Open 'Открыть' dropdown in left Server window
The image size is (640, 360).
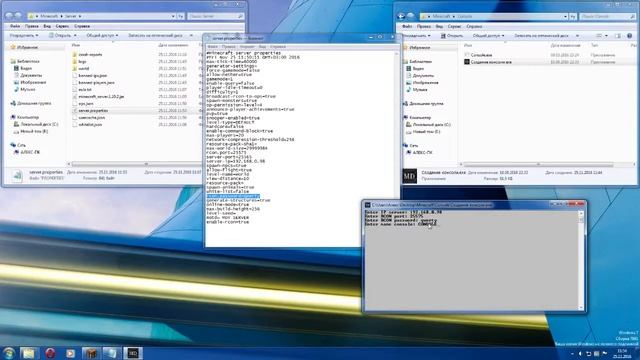[62, 36]
